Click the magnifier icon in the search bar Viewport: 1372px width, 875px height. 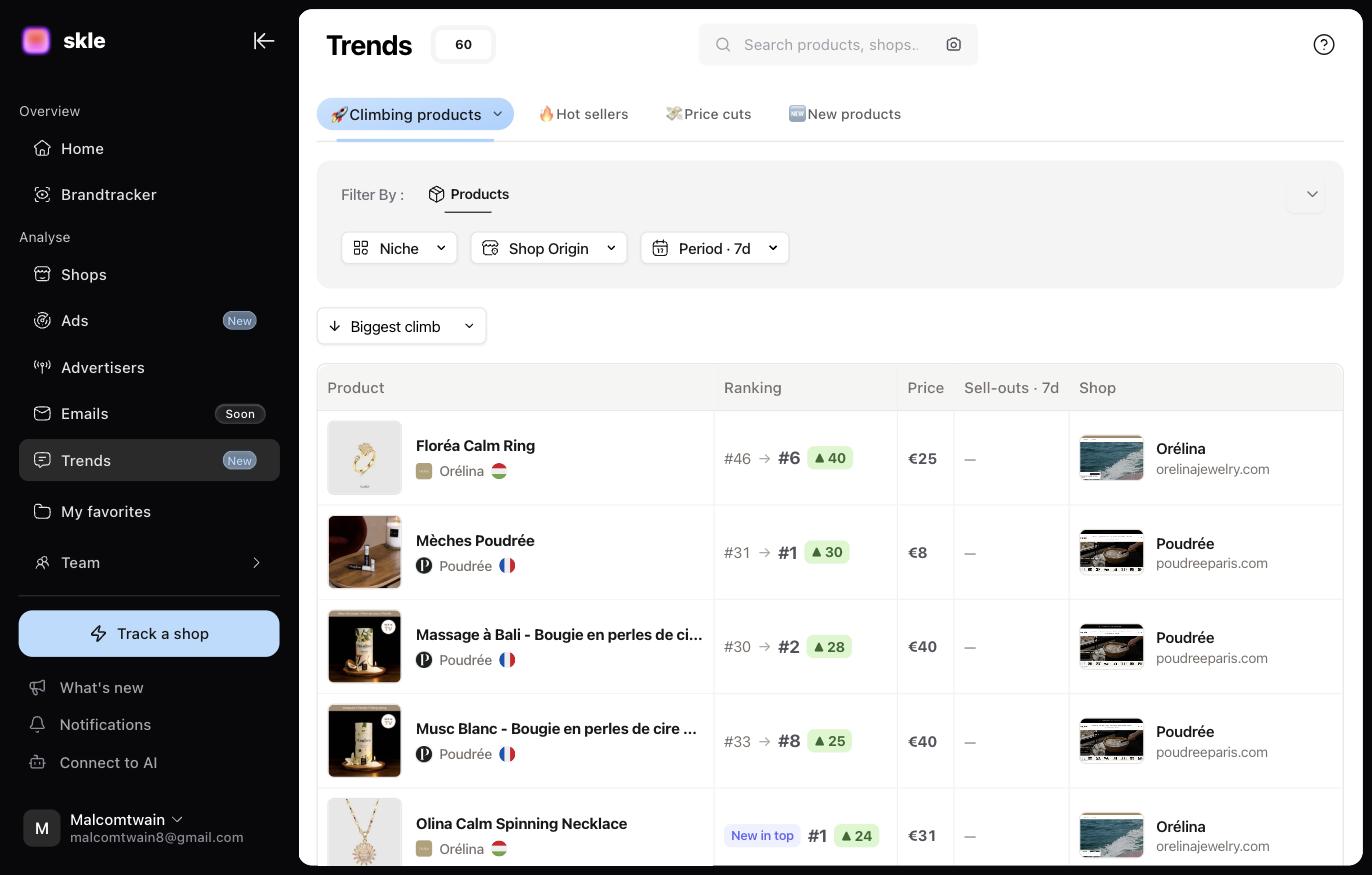[723, 45]
